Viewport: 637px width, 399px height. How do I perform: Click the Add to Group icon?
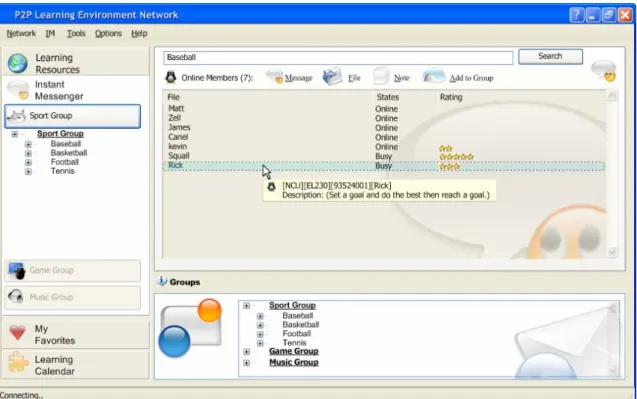(x=433, y=76)
